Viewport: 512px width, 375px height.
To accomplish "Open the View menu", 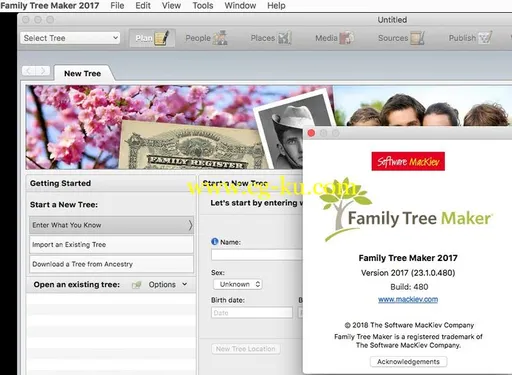I will pos(171,6).
